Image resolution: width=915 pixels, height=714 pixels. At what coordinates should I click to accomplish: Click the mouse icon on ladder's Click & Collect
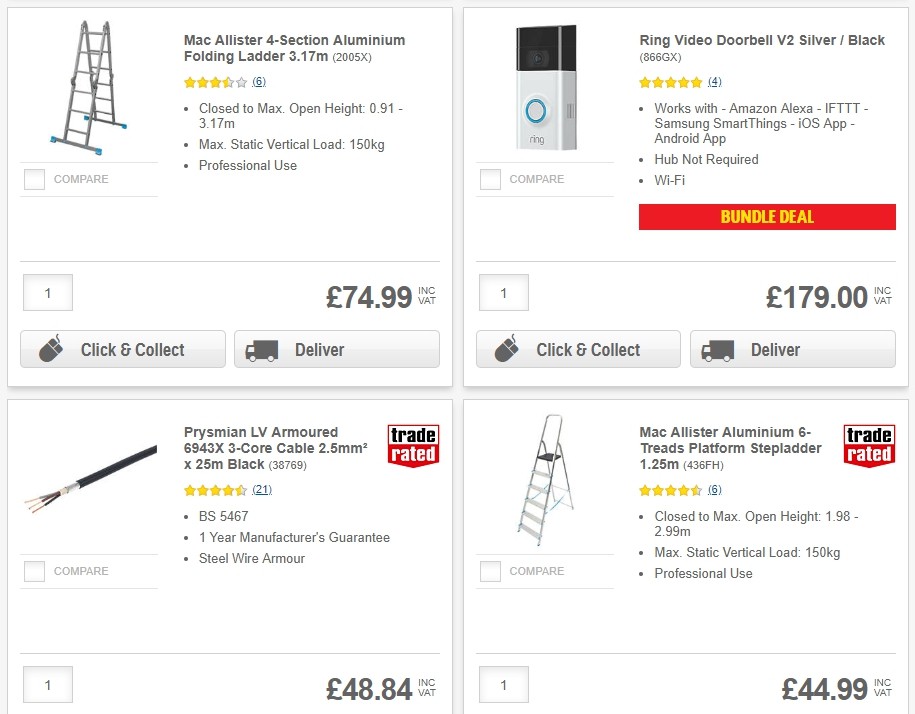52,349
